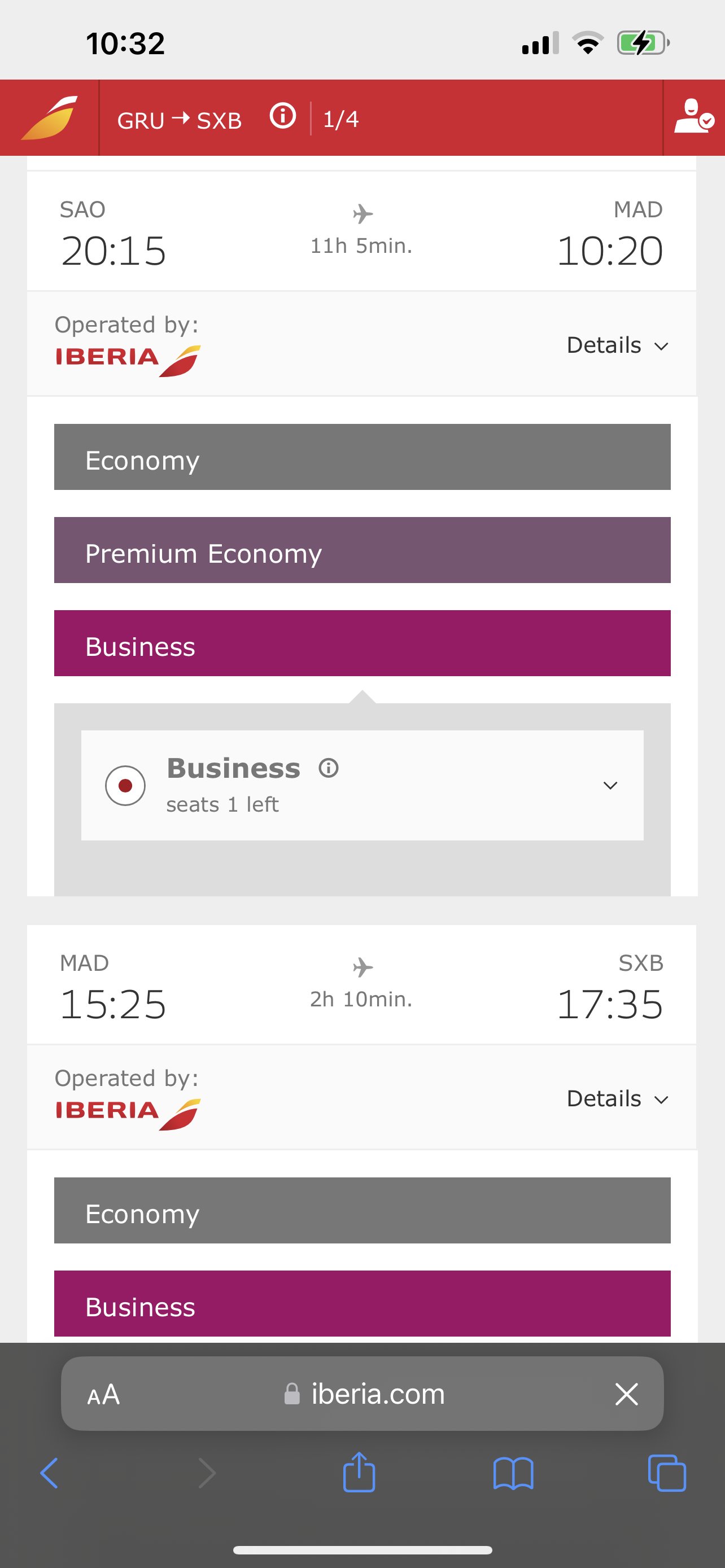Tap the info icon next to Business fare

[x=329, y=768]
